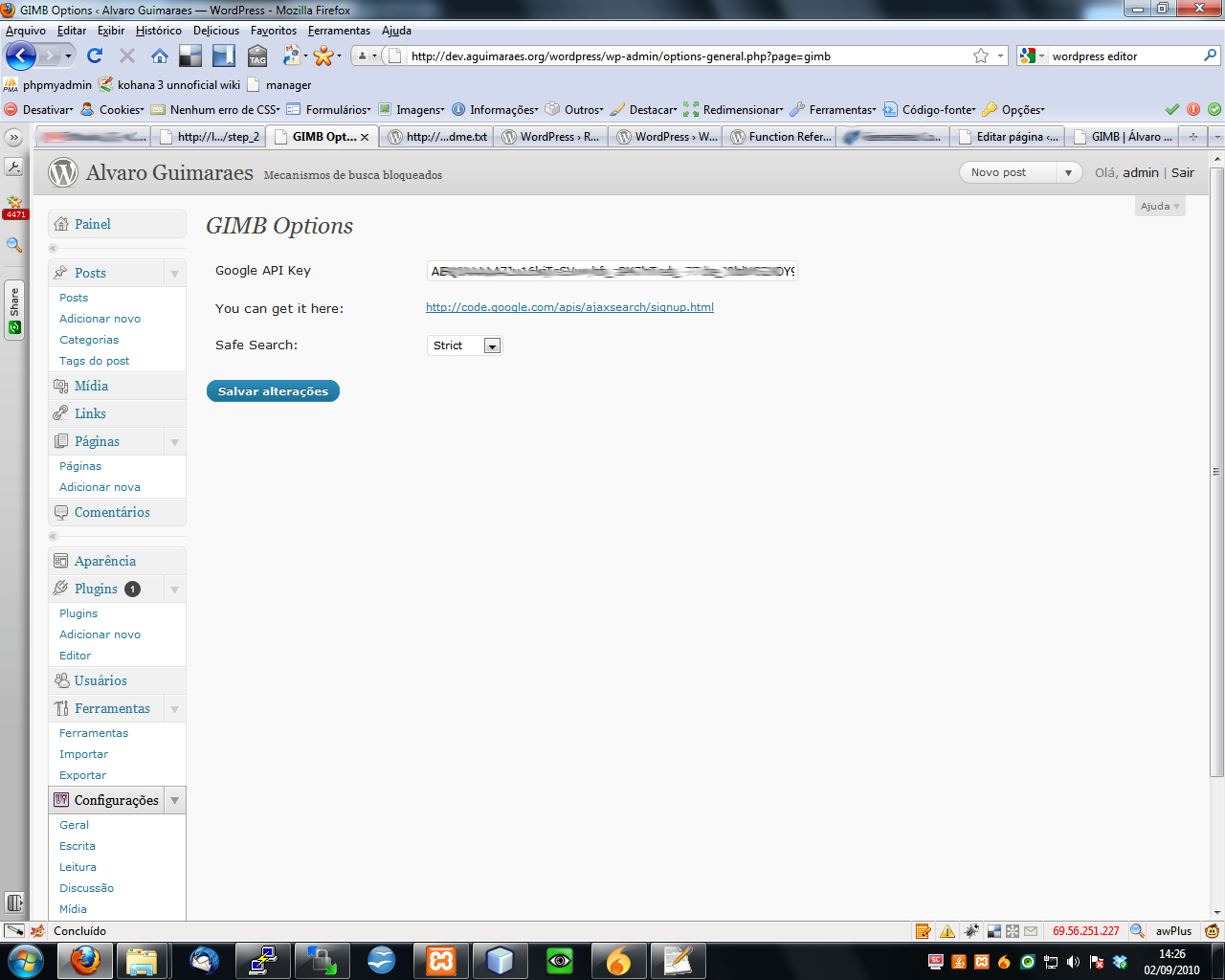
Task: Open the Safe Search dropdown
Action: coord(464,345)
